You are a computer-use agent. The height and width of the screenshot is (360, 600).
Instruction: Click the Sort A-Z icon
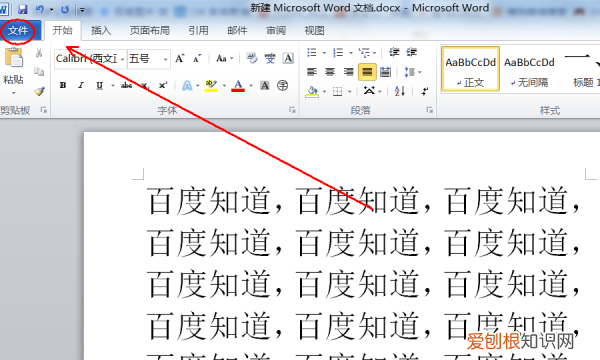[399, 91]
